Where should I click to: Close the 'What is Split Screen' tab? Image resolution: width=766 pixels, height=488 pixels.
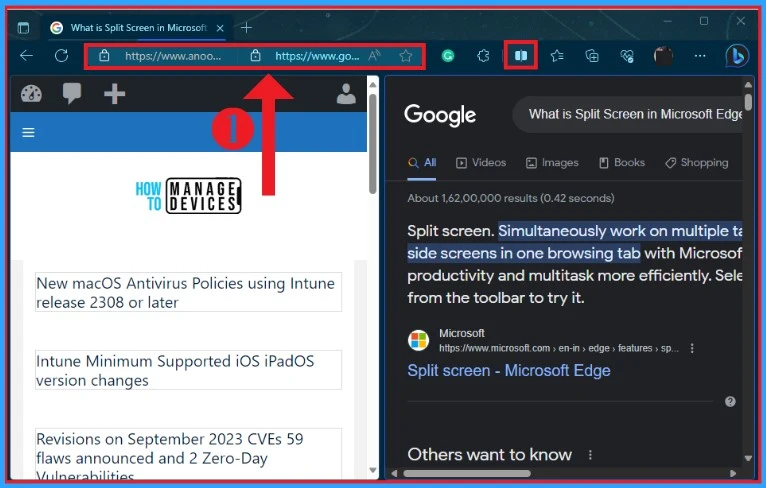[x=220, y=28]
